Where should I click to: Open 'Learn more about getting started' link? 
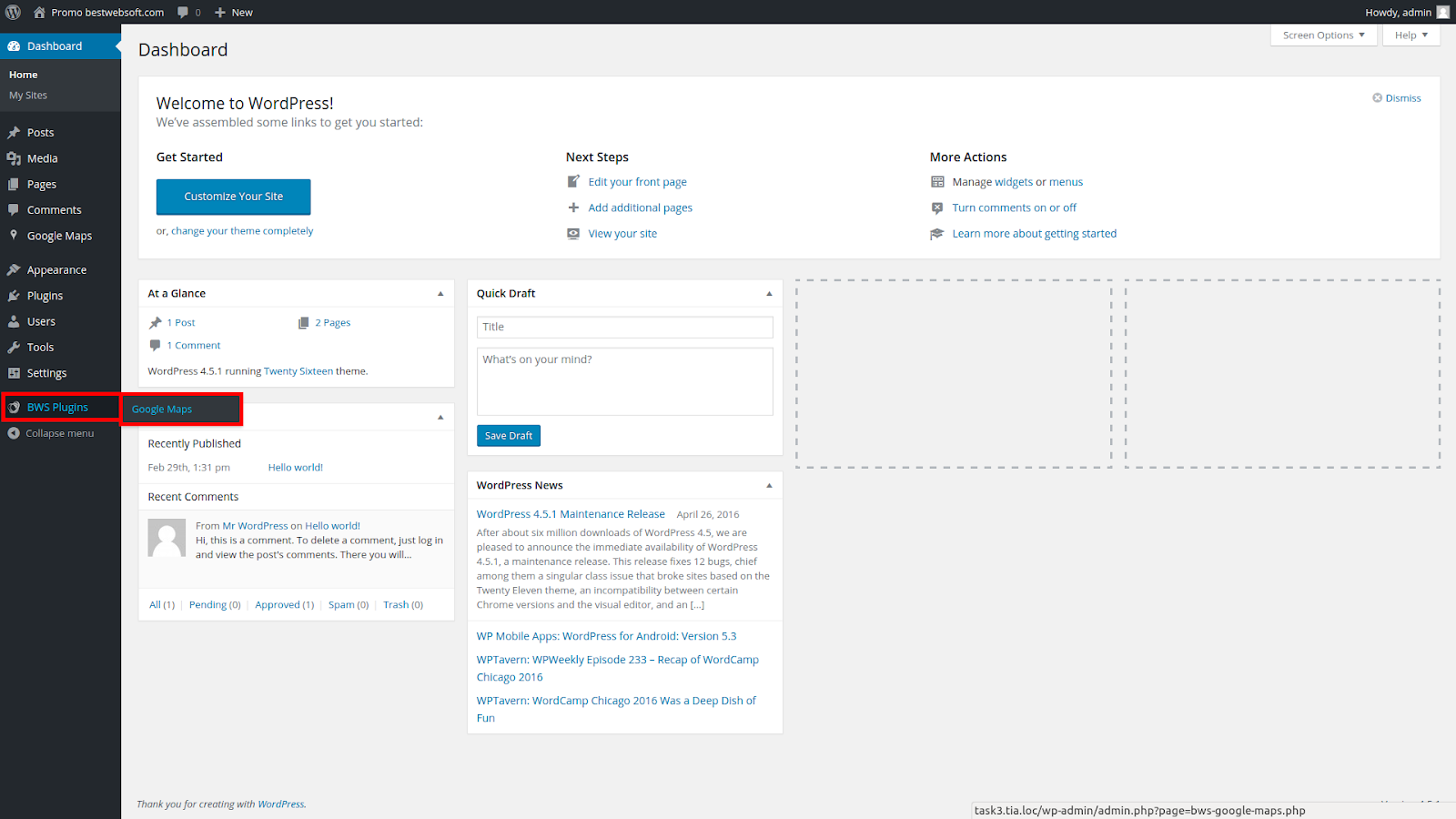click(x=1035, y=234)
